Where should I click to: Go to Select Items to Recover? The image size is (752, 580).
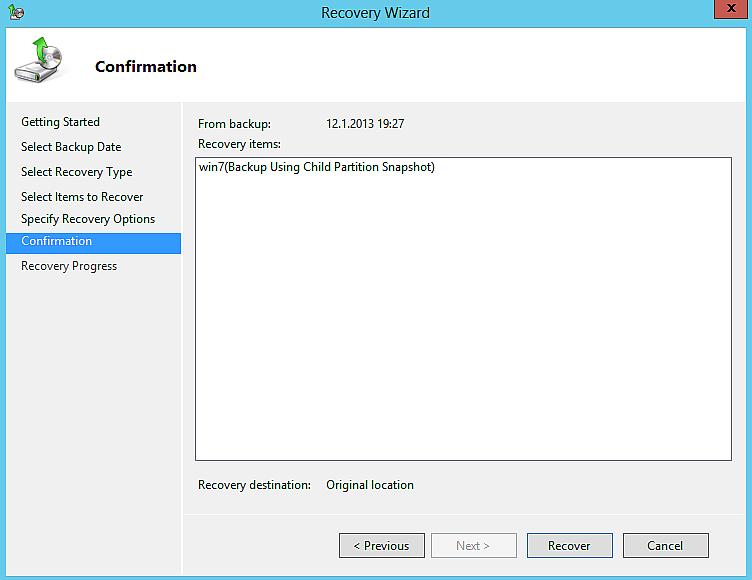click(x=82, y=197)
